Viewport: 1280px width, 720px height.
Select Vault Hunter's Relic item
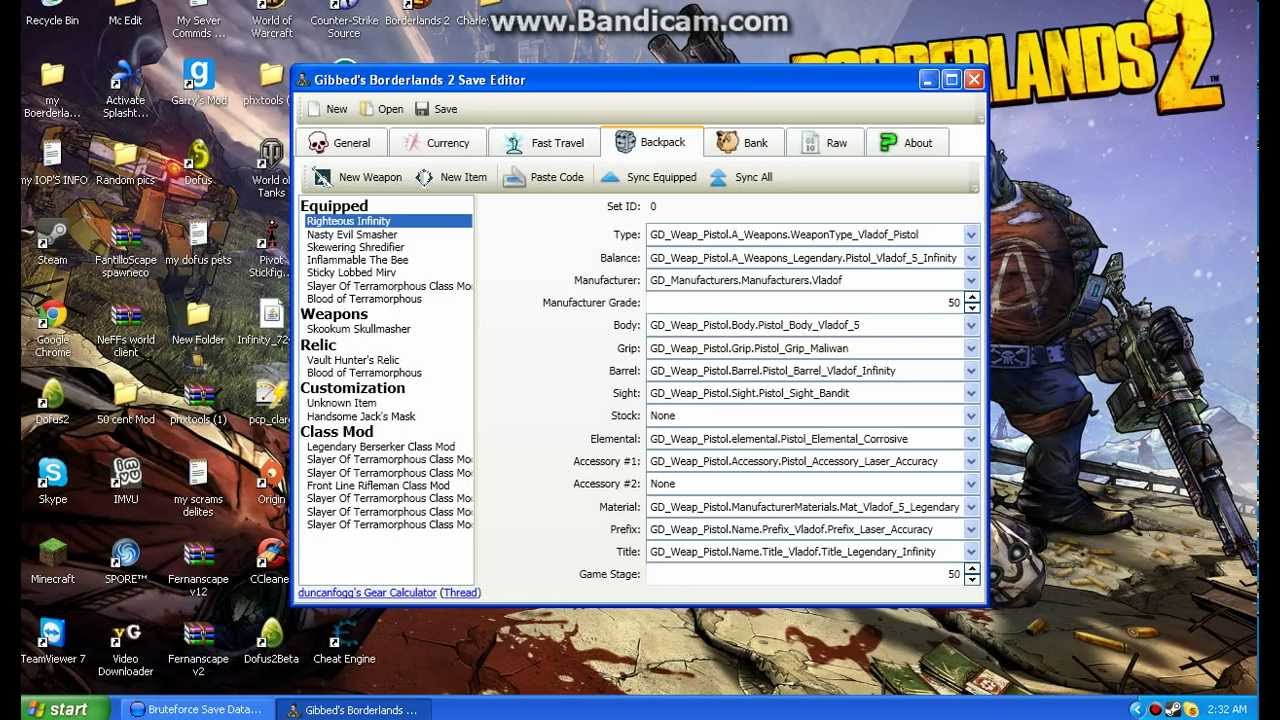353,360
